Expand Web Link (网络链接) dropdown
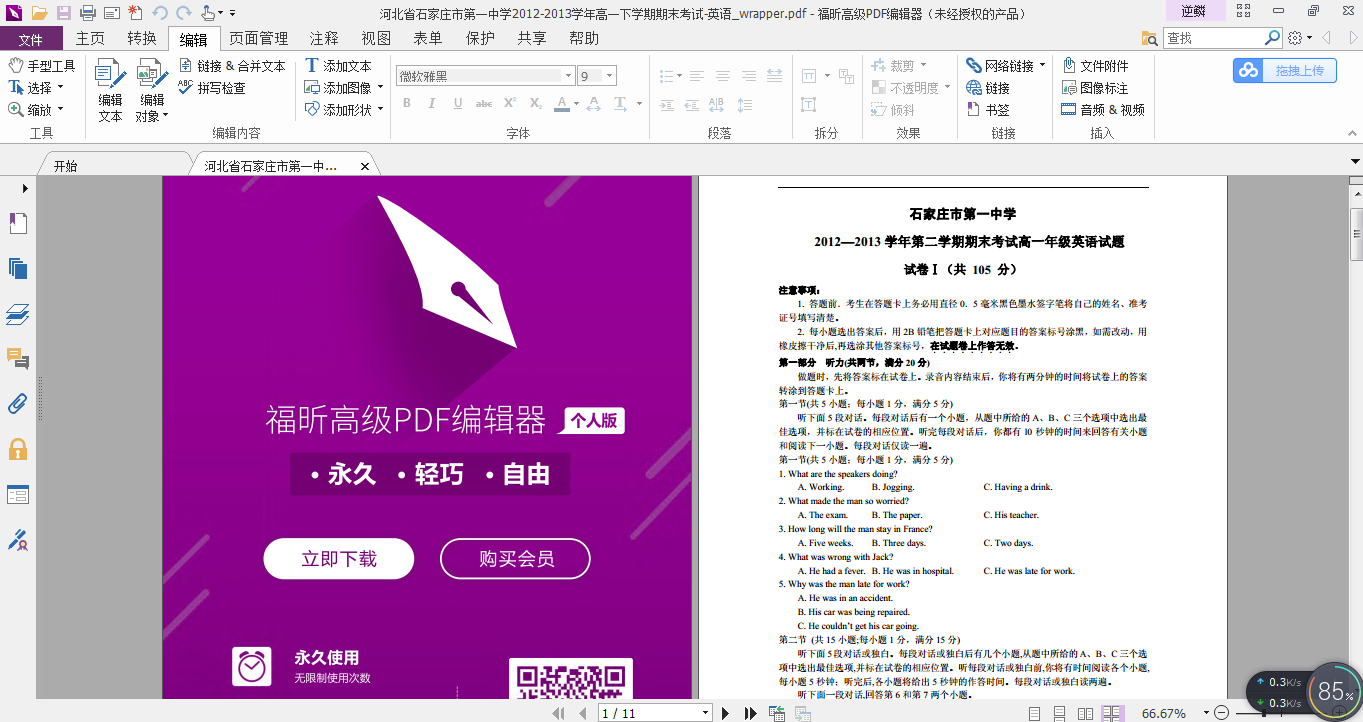 (x=1042, y=66)
